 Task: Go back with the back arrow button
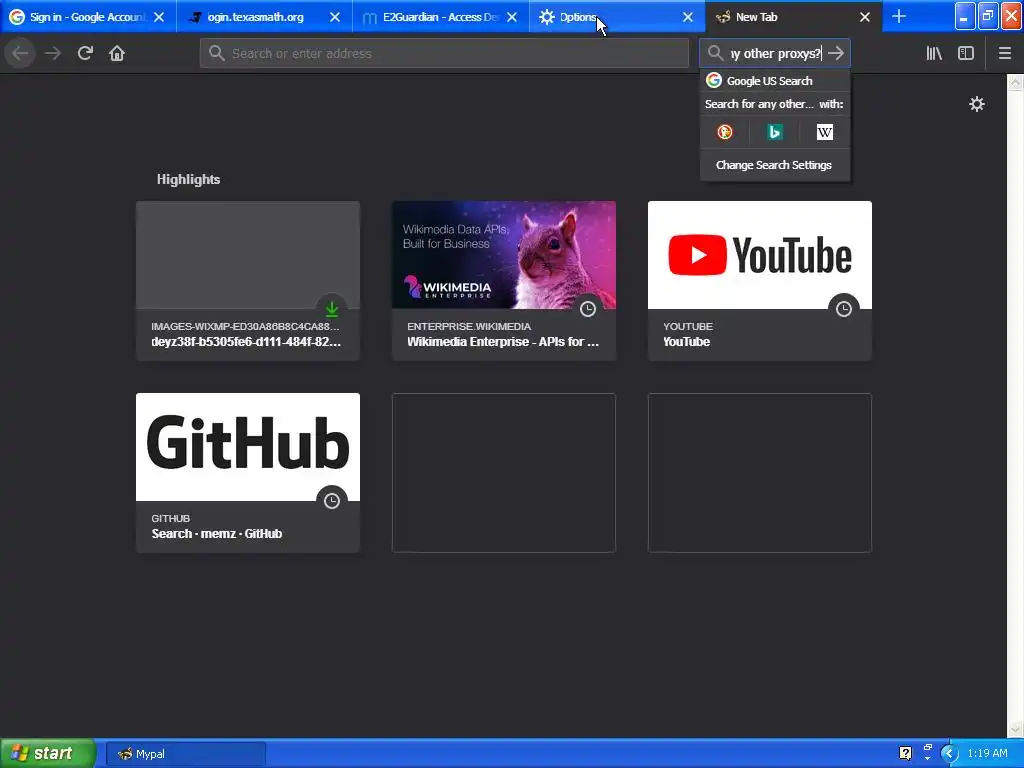[x=20, y=53]
